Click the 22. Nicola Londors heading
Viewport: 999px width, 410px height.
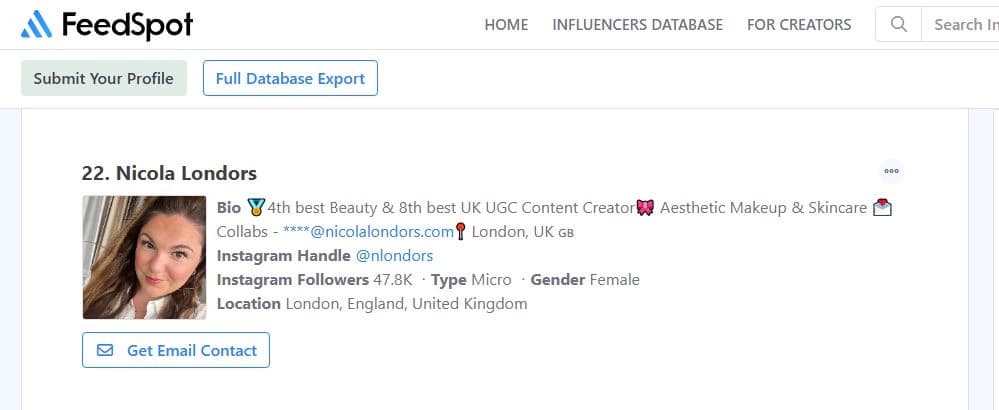click(x=169, y=173)
